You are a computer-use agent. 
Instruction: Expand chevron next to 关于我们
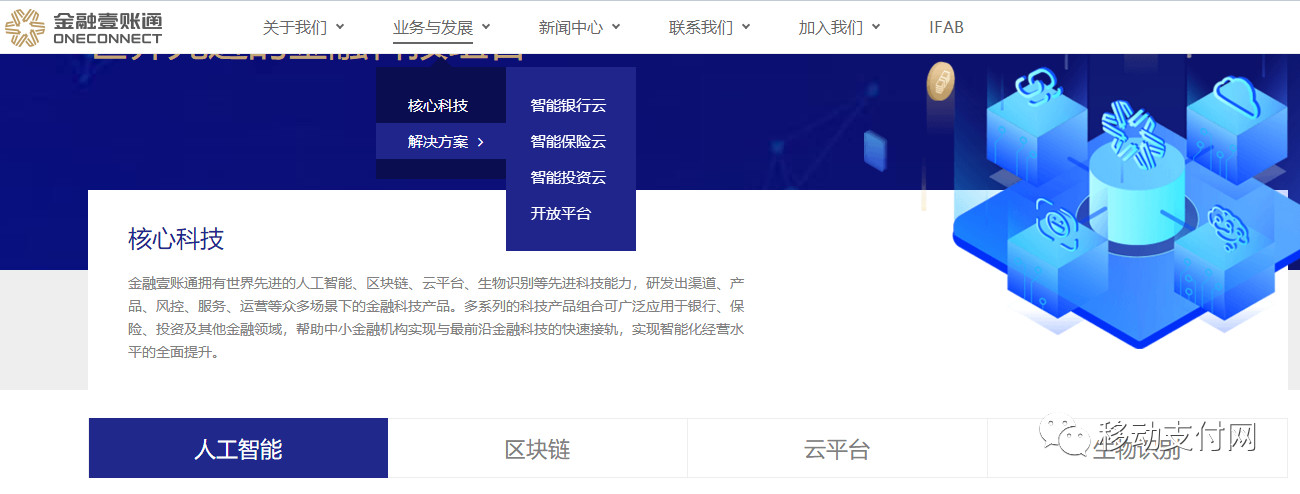click(339, 27)
